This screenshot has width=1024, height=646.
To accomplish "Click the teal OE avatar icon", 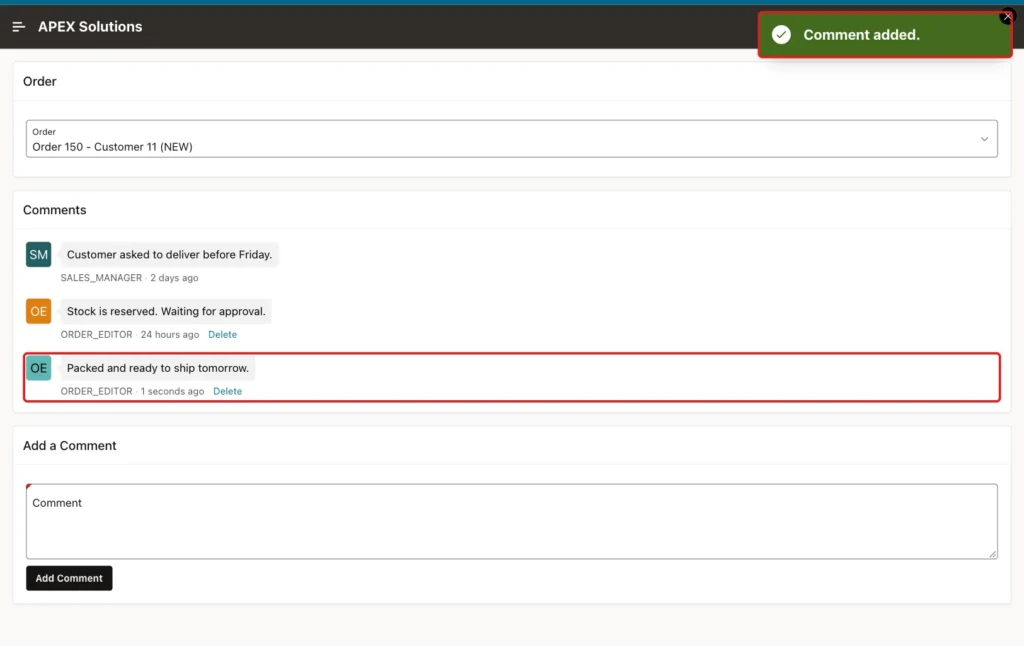I will click(39, 368).
